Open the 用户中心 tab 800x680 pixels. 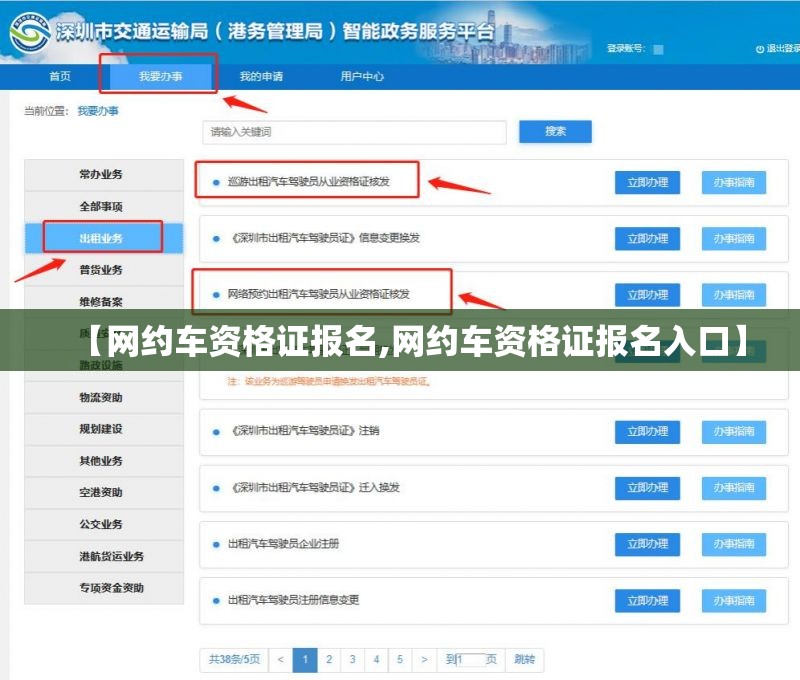point(362,77)
